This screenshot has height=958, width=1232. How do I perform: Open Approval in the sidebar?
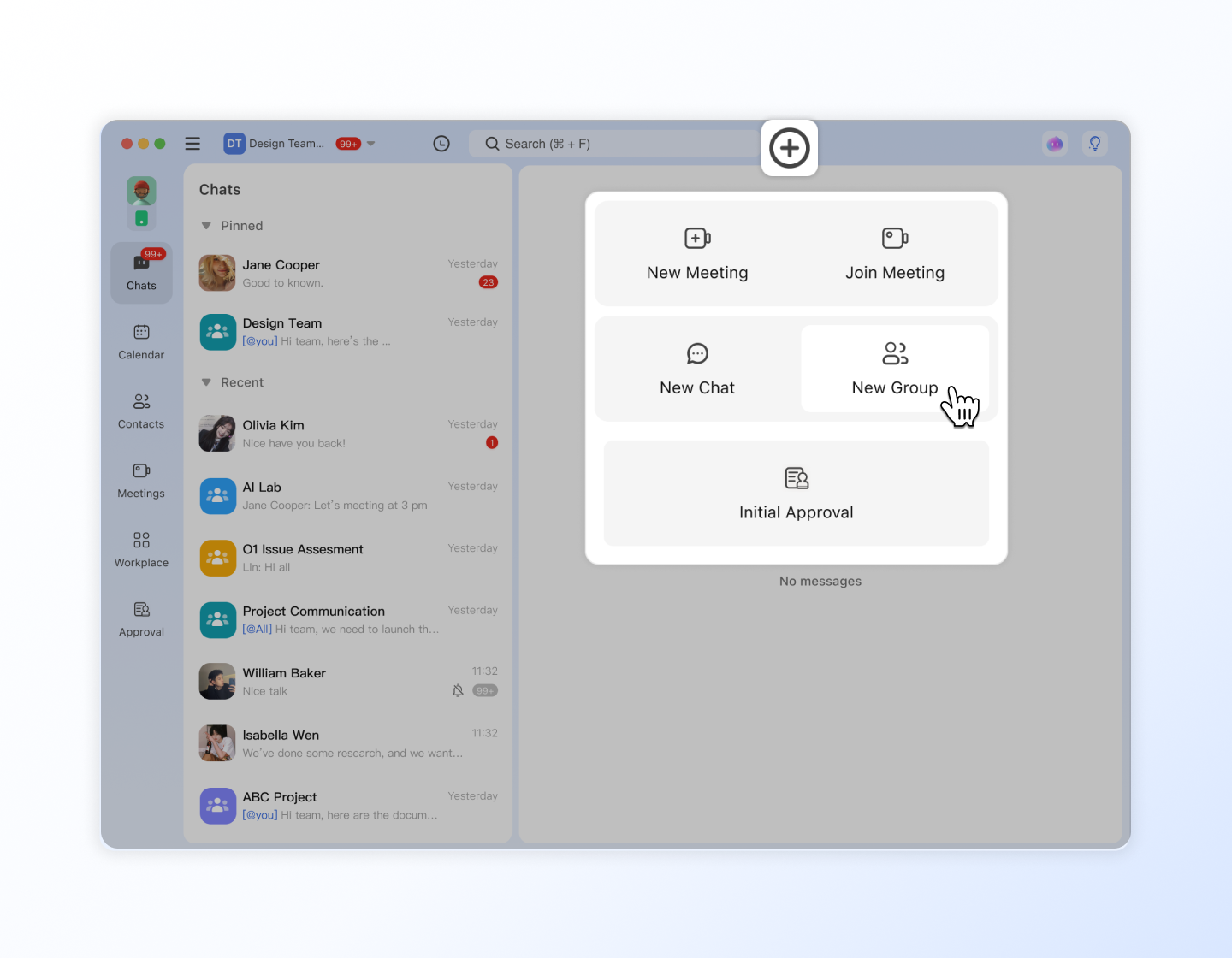coord(141,618)
